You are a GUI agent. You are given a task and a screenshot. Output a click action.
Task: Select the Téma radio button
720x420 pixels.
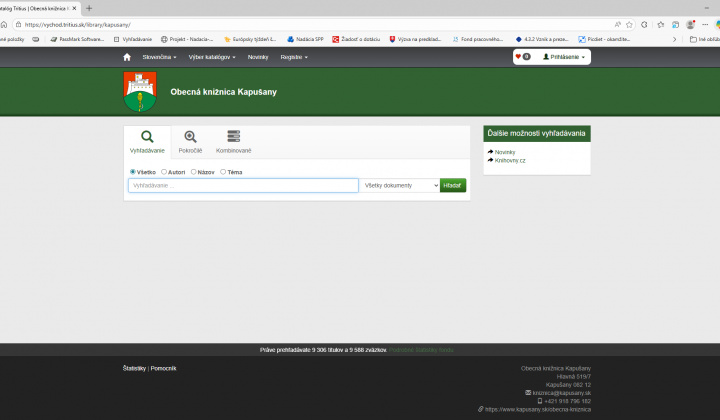coord(223,172)
